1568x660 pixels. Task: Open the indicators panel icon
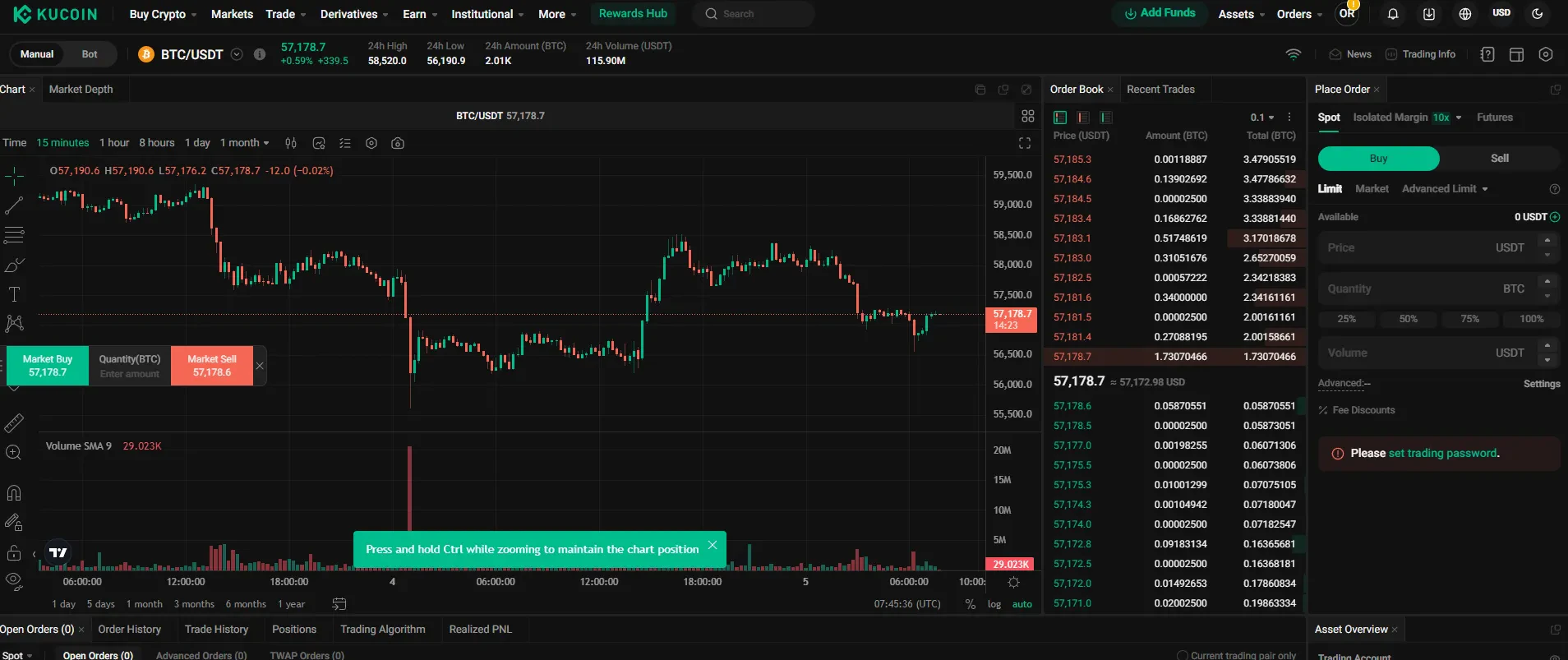tap(319, 143)
